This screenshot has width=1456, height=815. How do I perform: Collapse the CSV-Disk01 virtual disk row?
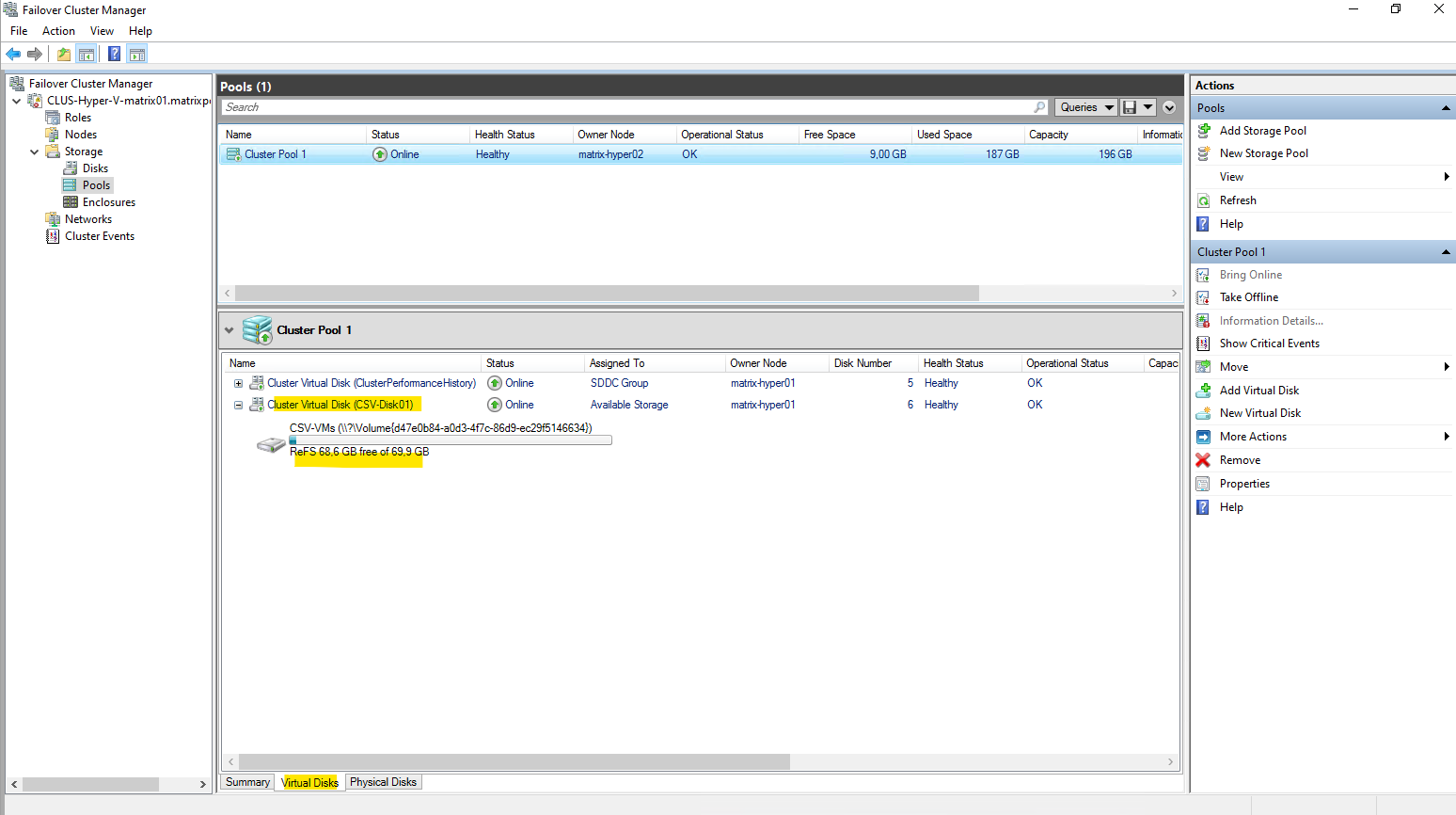(x=238, y=406)
